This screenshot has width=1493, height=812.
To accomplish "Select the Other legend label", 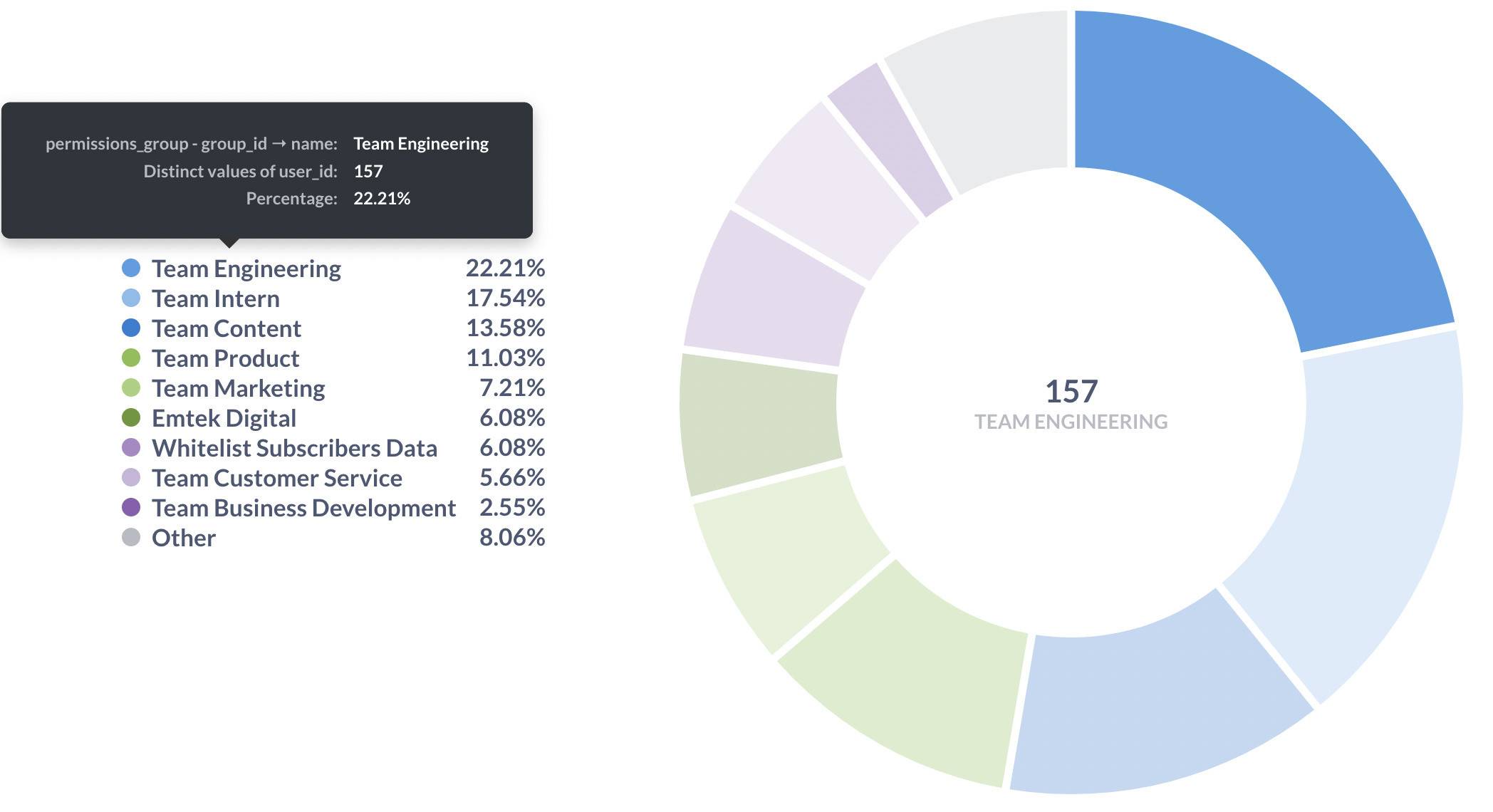I will point(184,538).
